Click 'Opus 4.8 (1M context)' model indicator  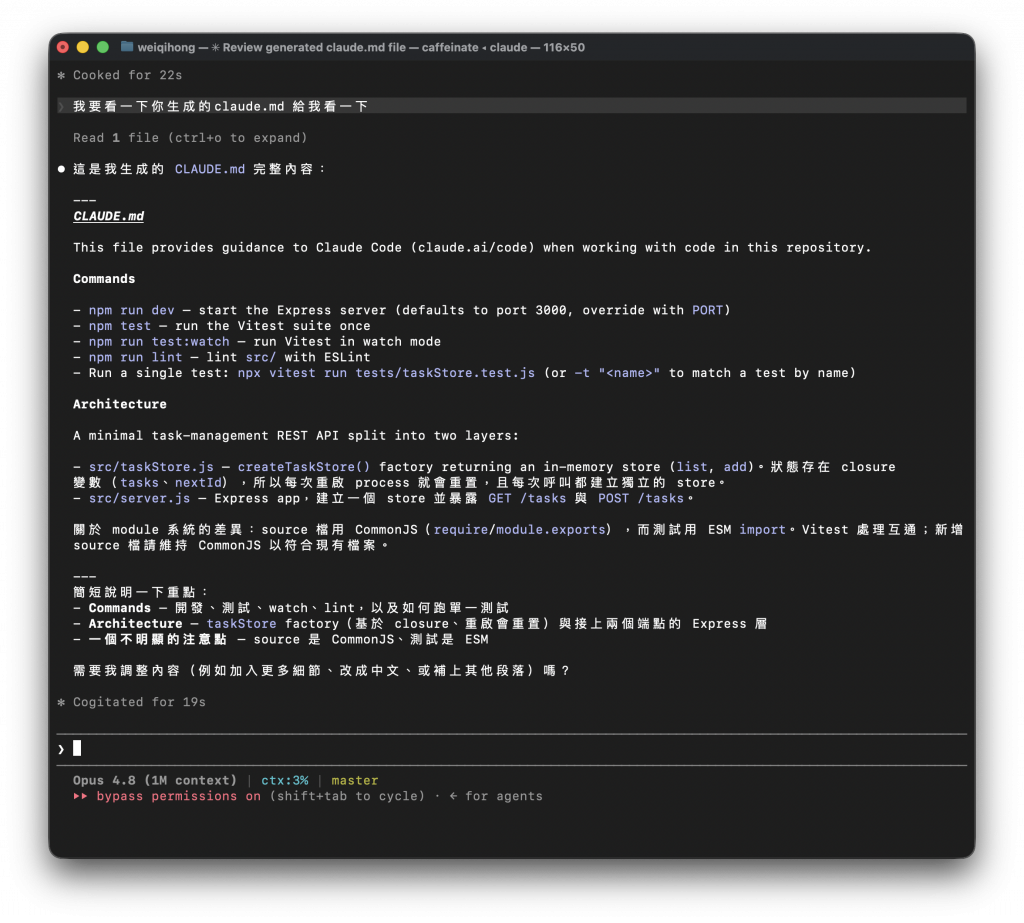coord(155,781)
